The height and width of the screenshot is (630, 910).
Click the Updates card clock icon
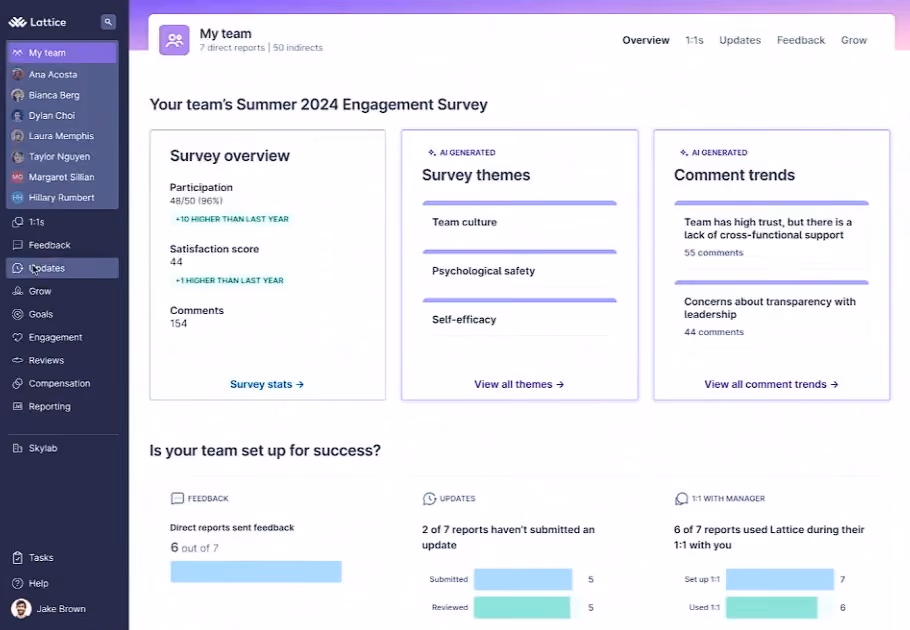coord(429,498)
